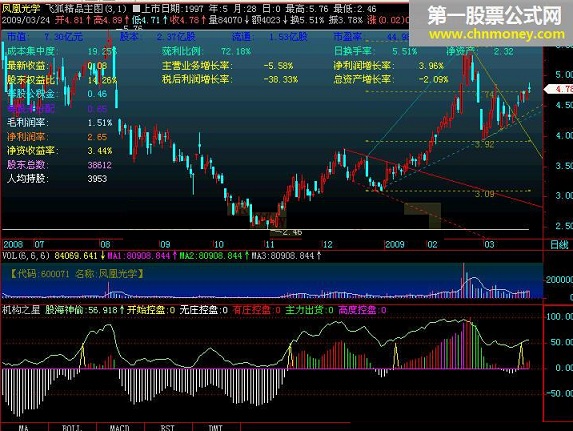Select the 2009 year marker on time axis
This screenshot has width=573, height=431.
point(395,245)
